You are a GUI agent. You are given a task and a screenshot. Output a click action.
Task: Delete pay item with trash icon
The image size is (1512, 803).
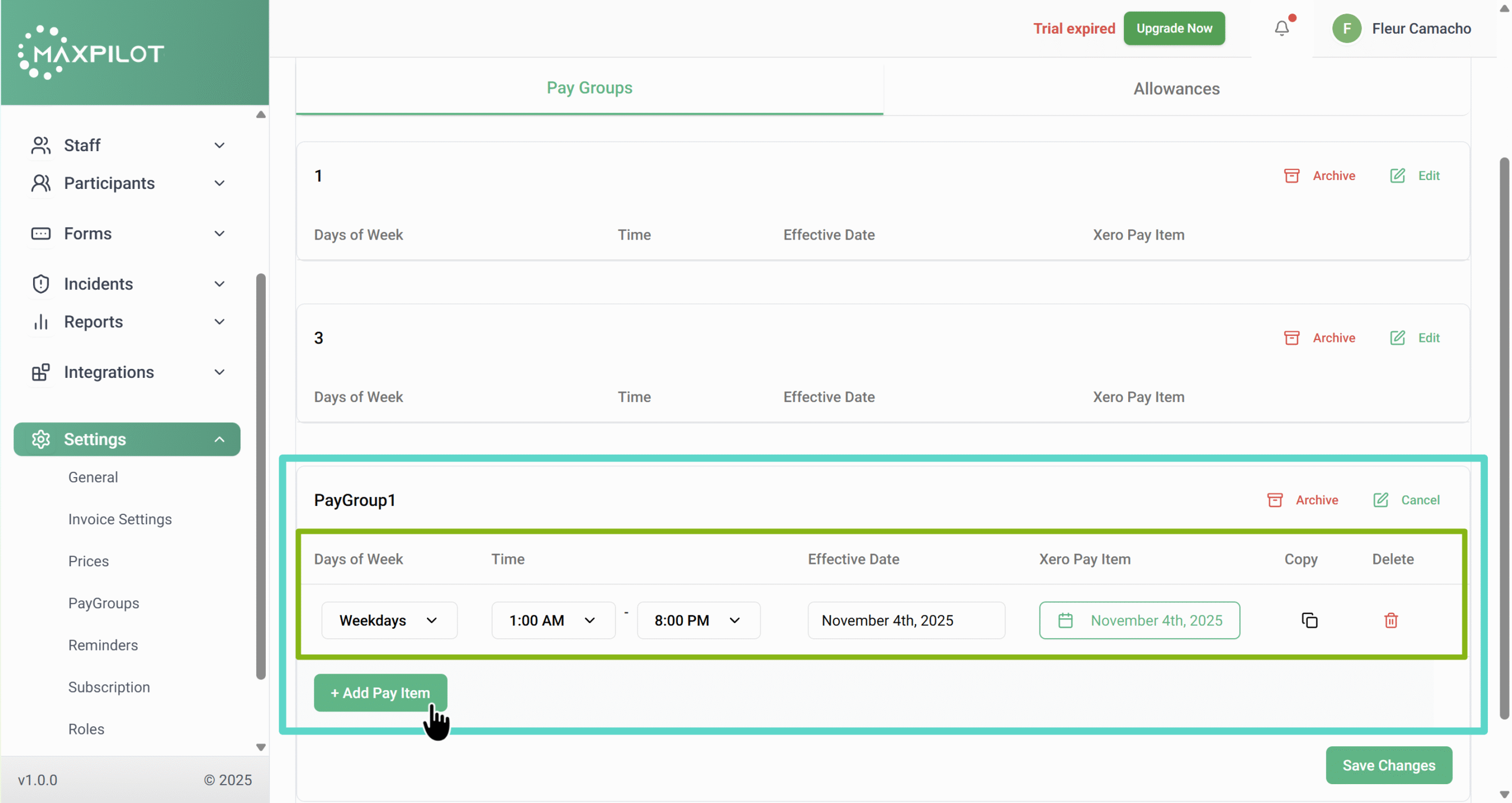pyautogui.click(x=1390, y=621)
